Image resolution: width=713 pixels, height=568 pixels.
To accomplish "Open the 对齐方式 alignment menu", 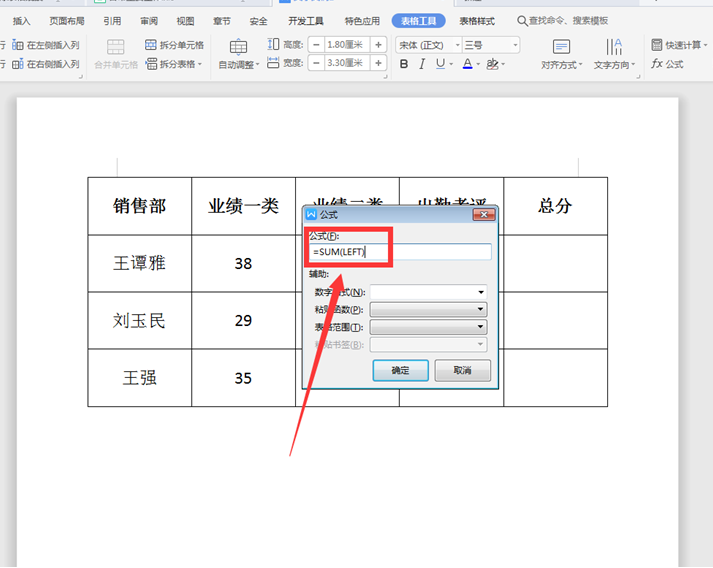I will (562, 54).
